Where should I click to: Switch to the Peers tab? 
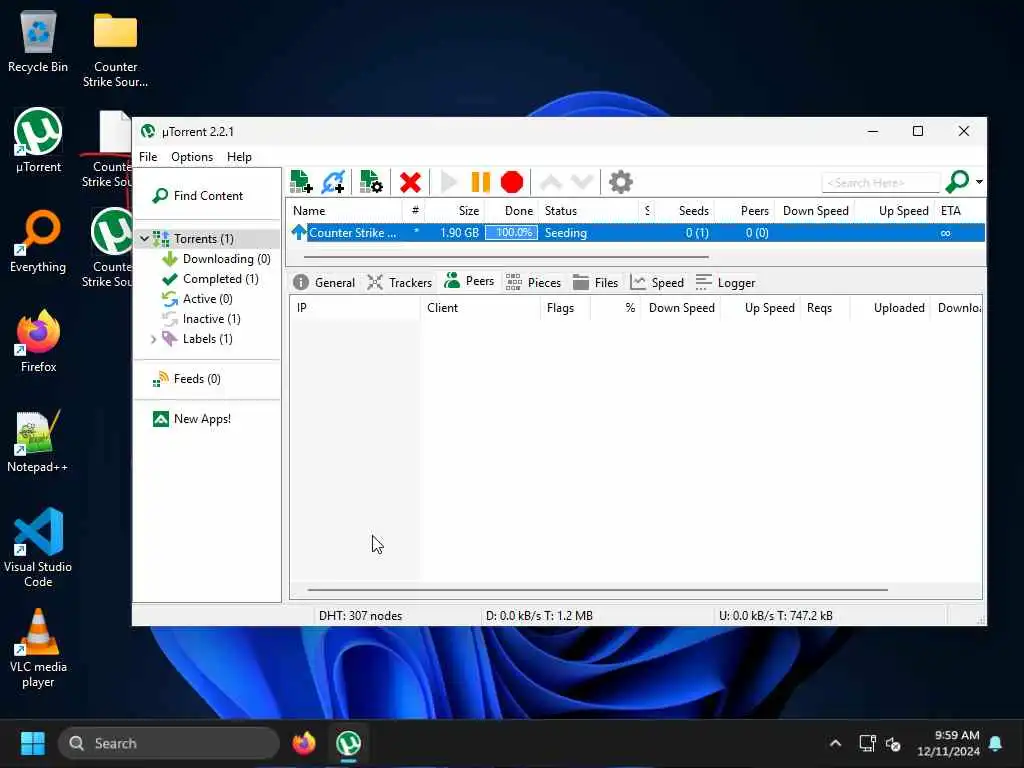click(x=469, y=281)
